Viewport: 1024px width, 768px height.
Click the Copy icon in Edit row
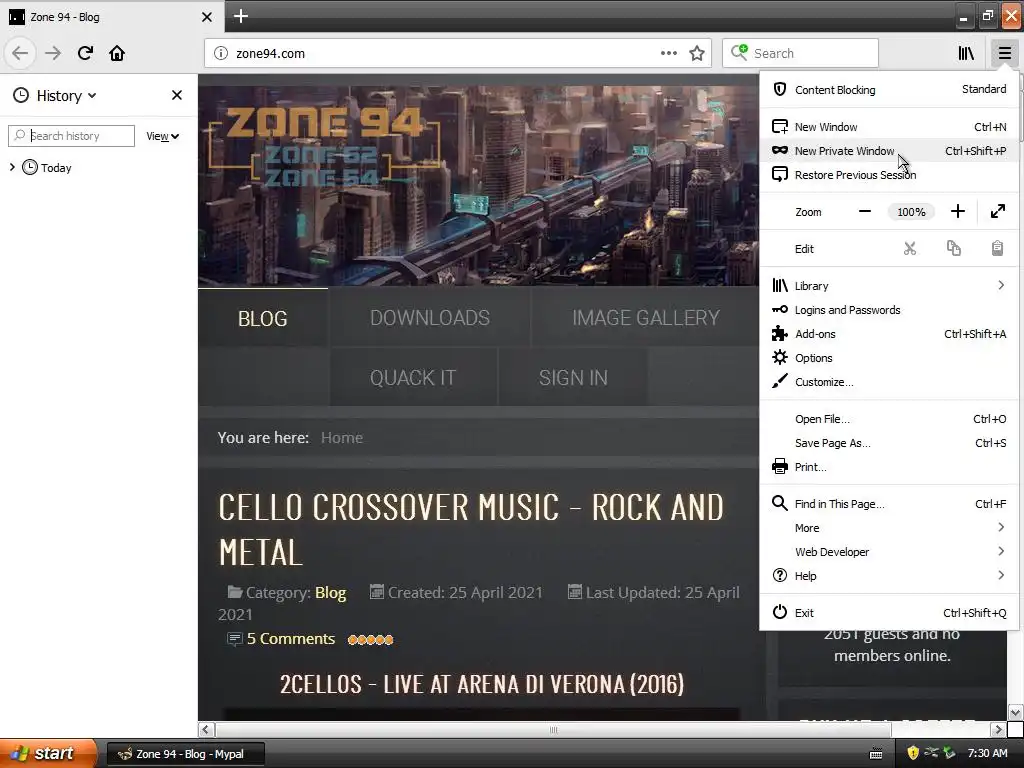tap(953, 249)
